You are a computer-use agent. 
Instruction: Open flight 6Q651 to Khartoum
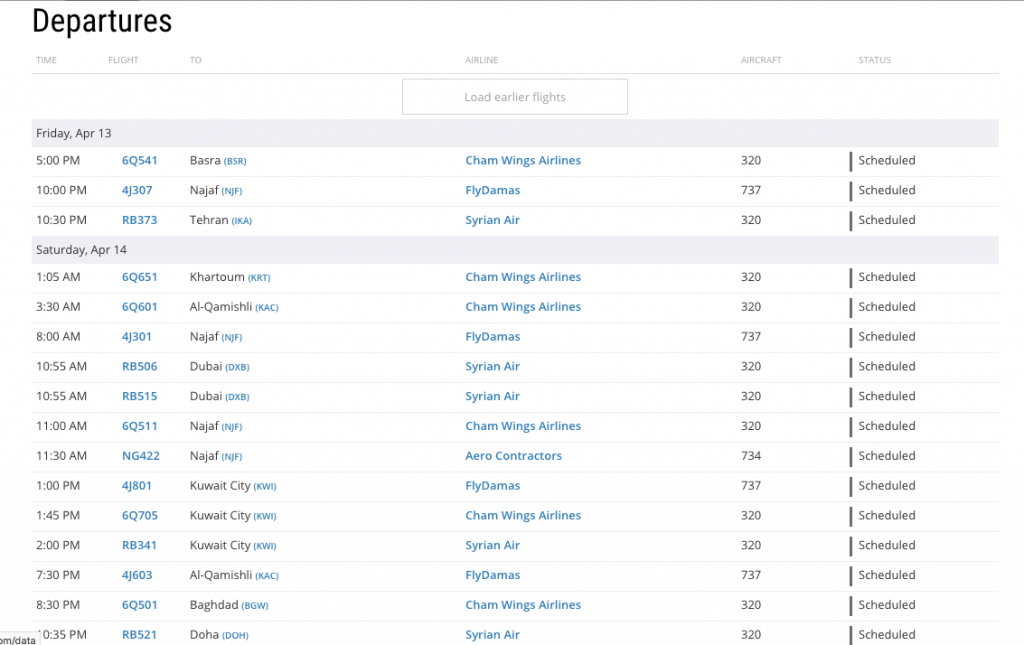coord(140,277)
